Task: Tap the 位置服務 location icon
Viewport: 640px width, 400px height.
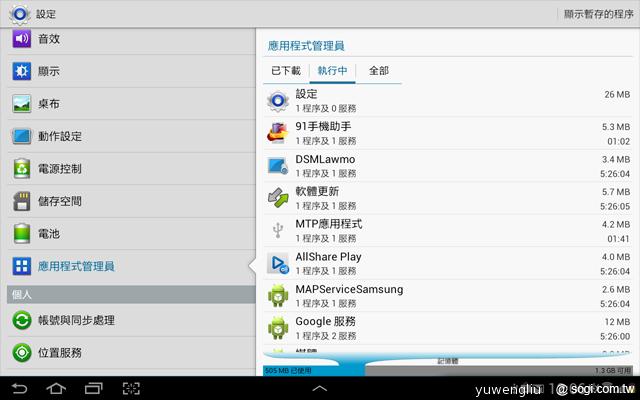Action: [22, 353]
